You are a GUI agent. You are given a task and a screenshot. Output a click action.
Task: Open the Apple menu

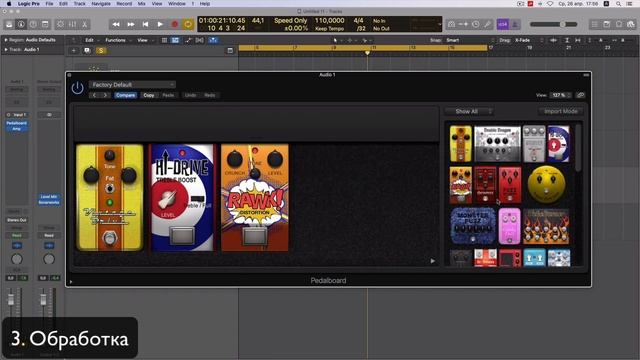[x=9, y=4]
